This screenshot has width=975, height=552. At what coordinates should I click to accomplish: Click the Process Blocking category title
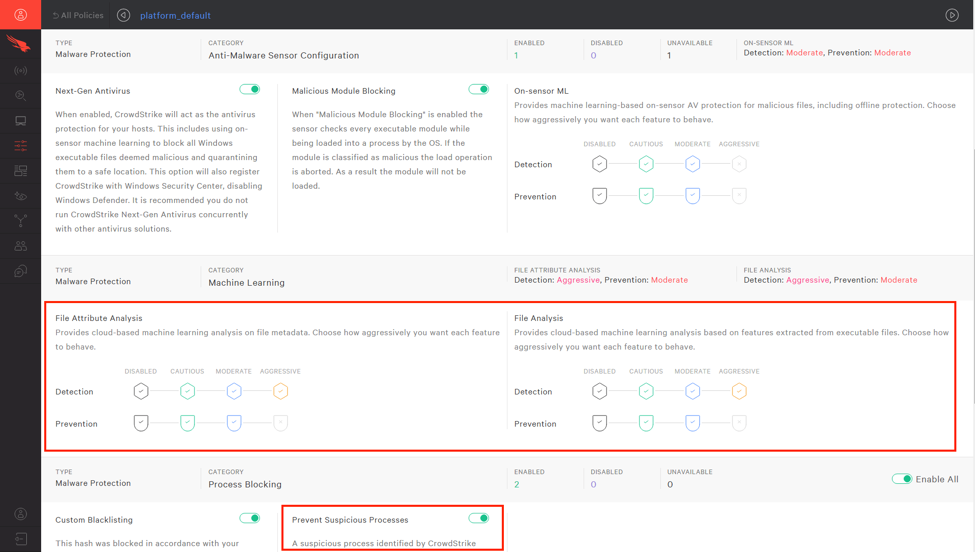(245, 484)
